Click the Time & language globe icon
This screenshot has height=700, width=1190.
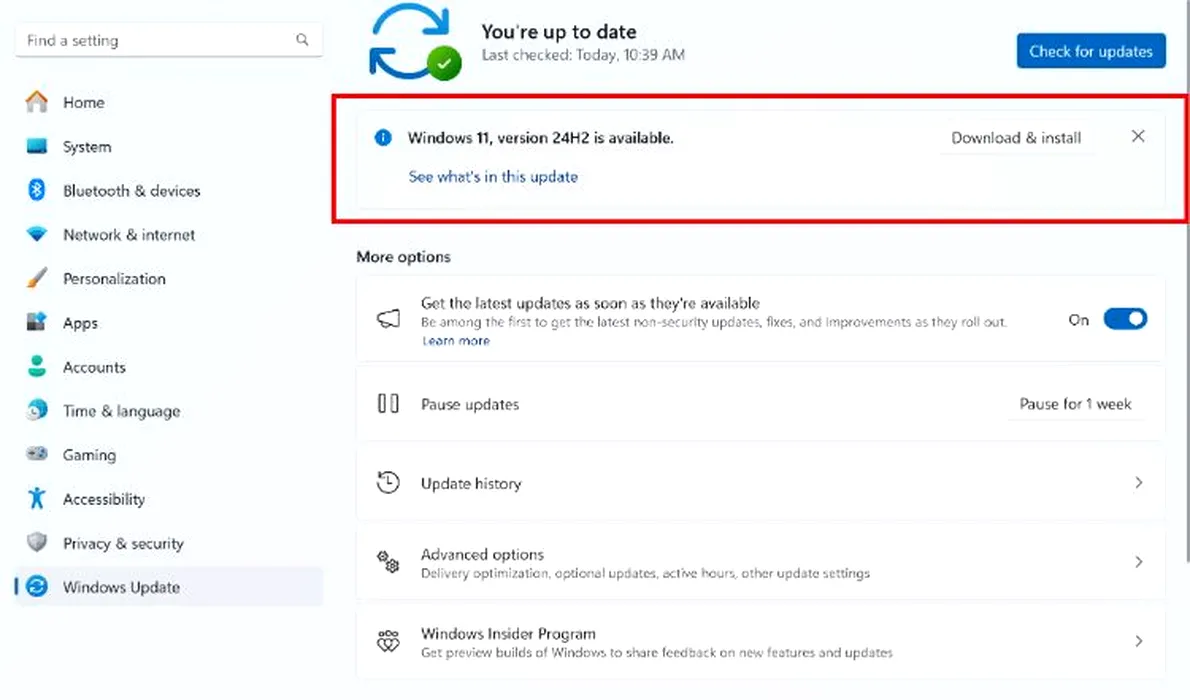click(x=36, y=410)
